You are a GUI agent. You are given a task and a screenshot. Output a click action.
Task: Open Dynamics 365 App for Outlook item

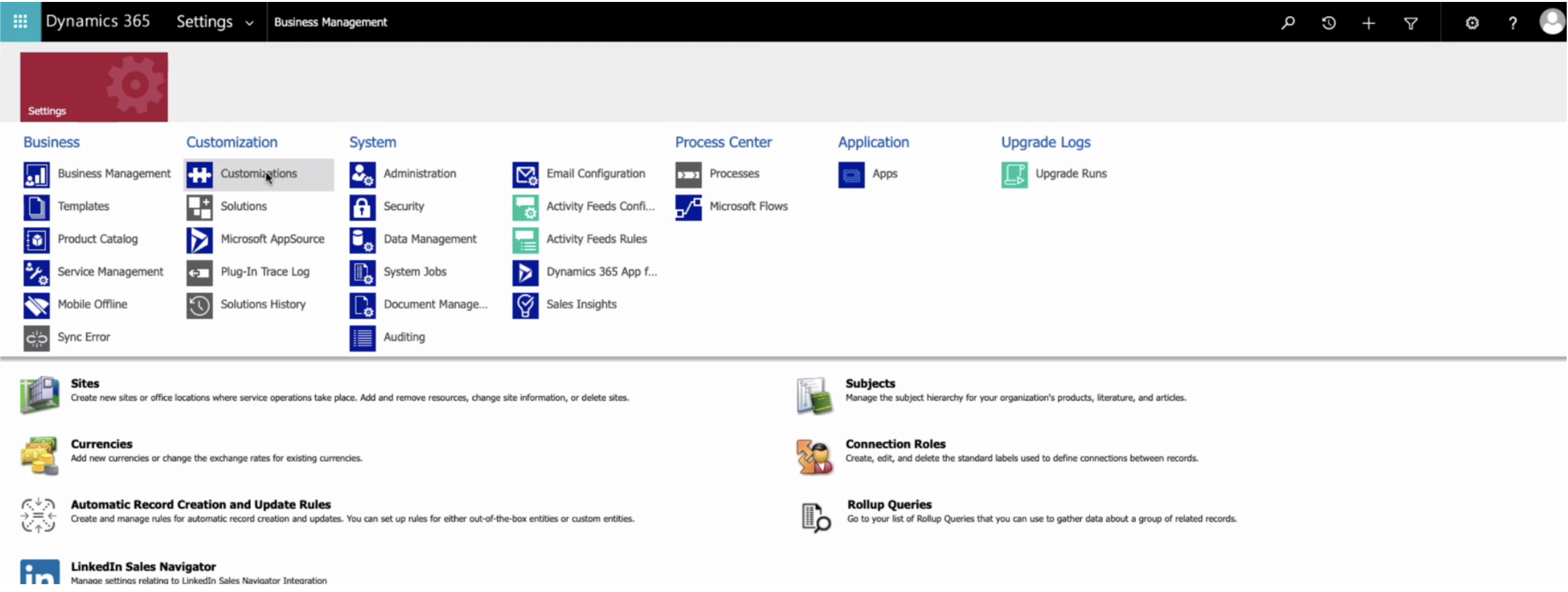(602, 272)
